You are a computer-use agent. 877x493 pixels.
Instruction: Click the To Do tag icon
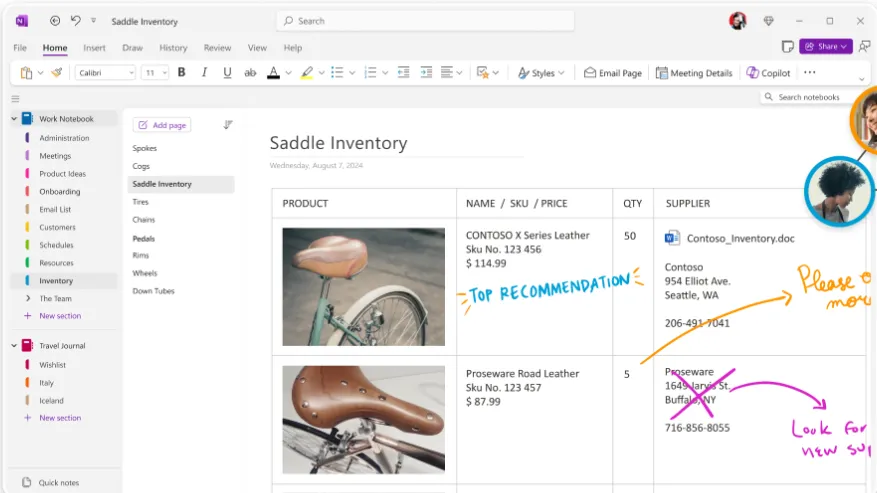[x=483, y=73]
